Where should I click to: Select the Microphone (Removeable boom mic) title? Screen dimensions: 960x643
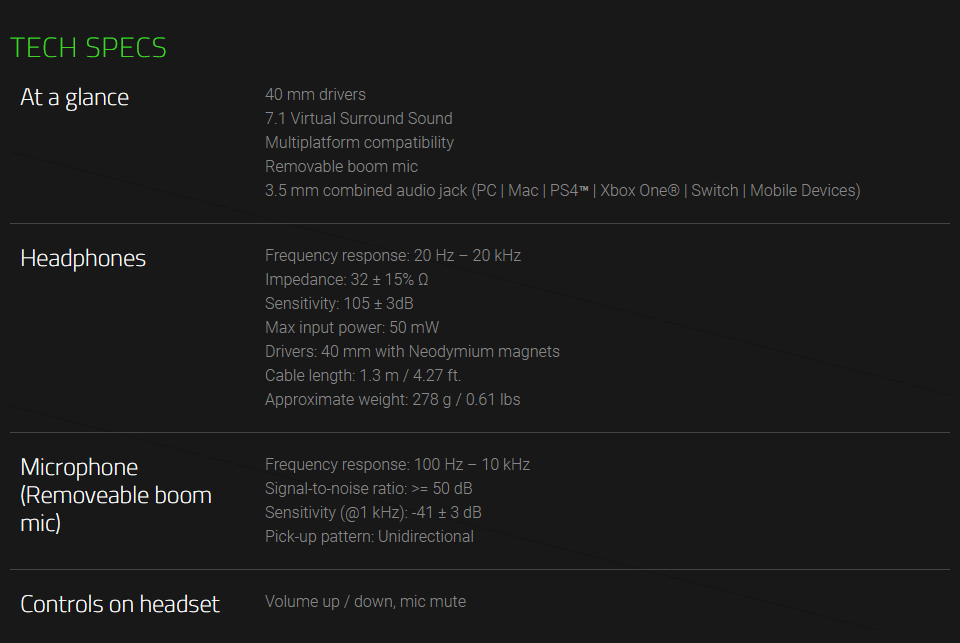[x=116, y=495]
